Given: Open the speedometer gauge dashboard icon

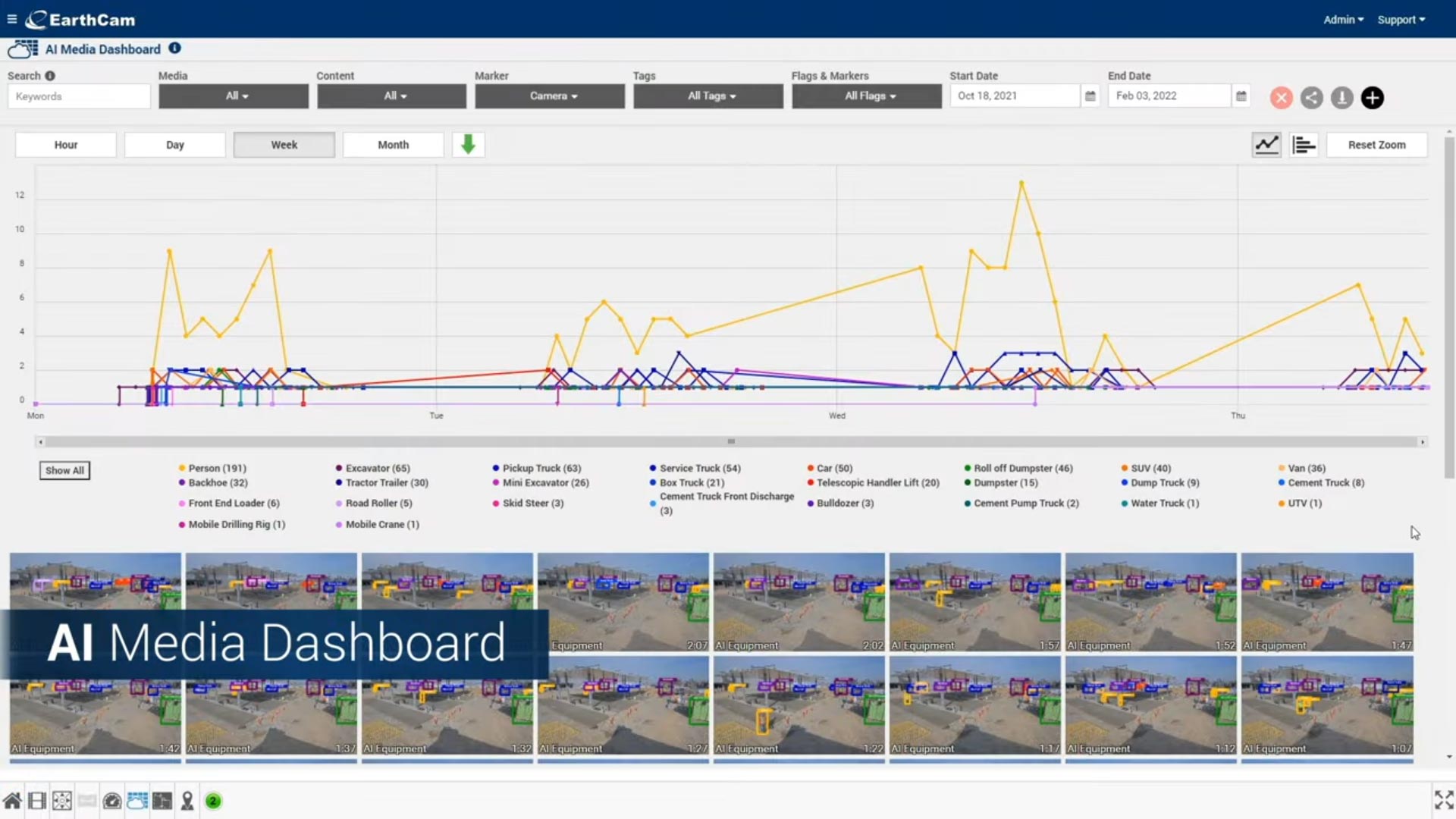Looking at the screenshot, I should (112, 801).
